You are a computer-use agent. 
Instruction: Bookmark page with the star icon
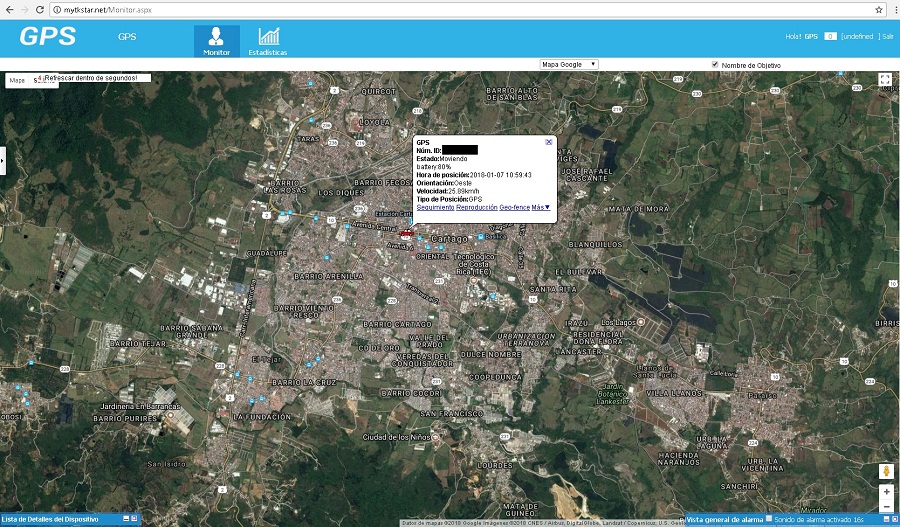(878, 9)
